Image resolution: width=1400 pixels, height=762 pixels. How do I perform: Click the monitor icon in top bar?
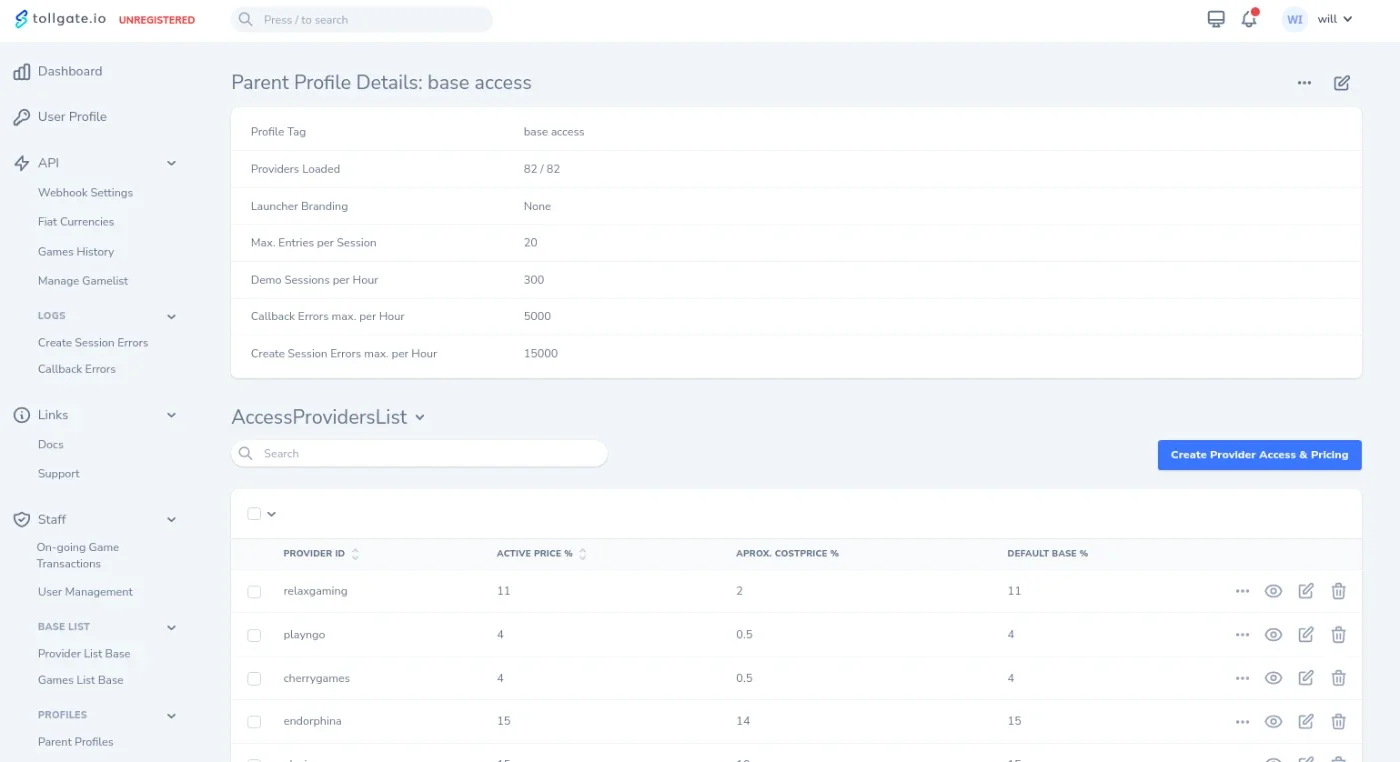[1216, 19]
